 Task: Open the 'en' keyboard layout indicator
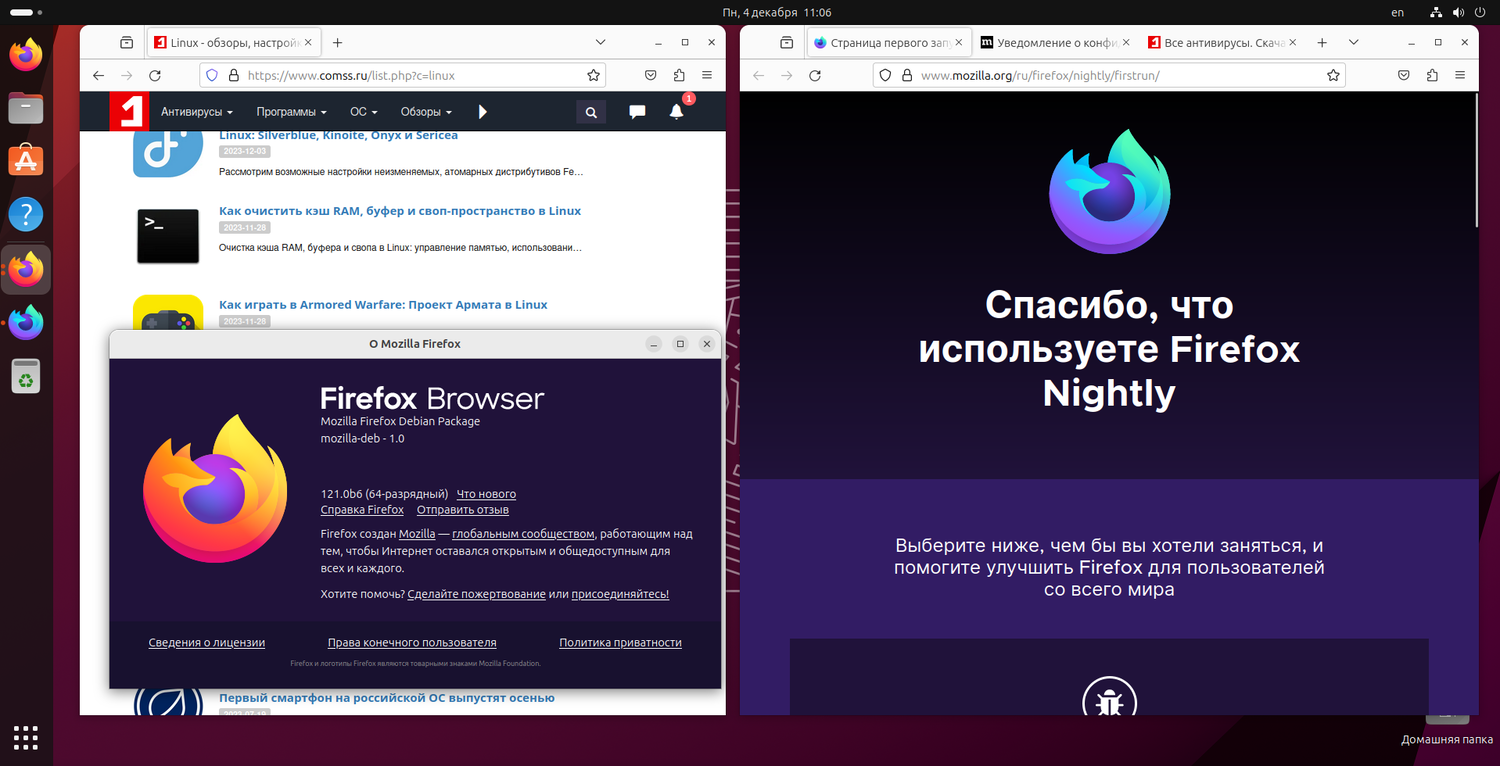(x=1398, y=13)
